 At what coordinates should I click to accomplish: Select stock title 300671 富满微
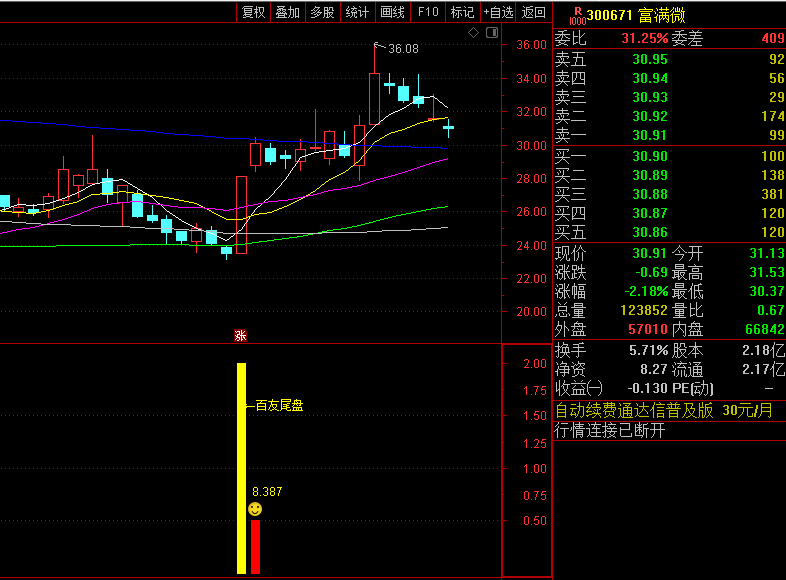coord(636,16)
